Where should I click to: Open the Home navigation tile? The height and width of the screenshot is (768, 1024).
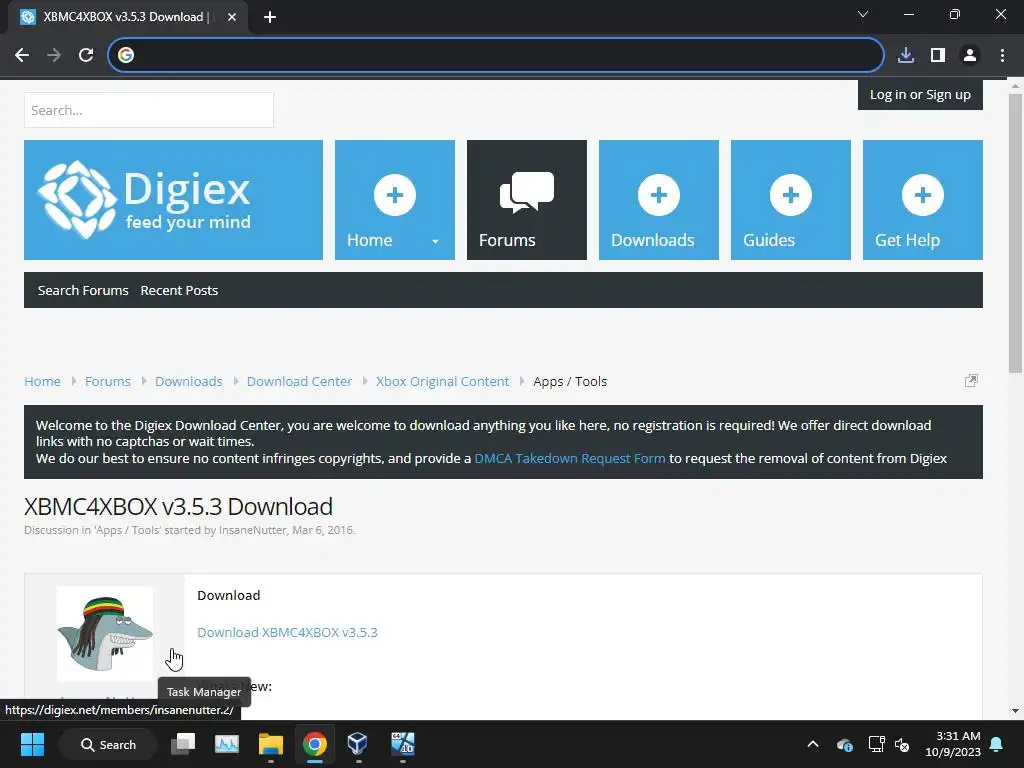click(394, 200)
